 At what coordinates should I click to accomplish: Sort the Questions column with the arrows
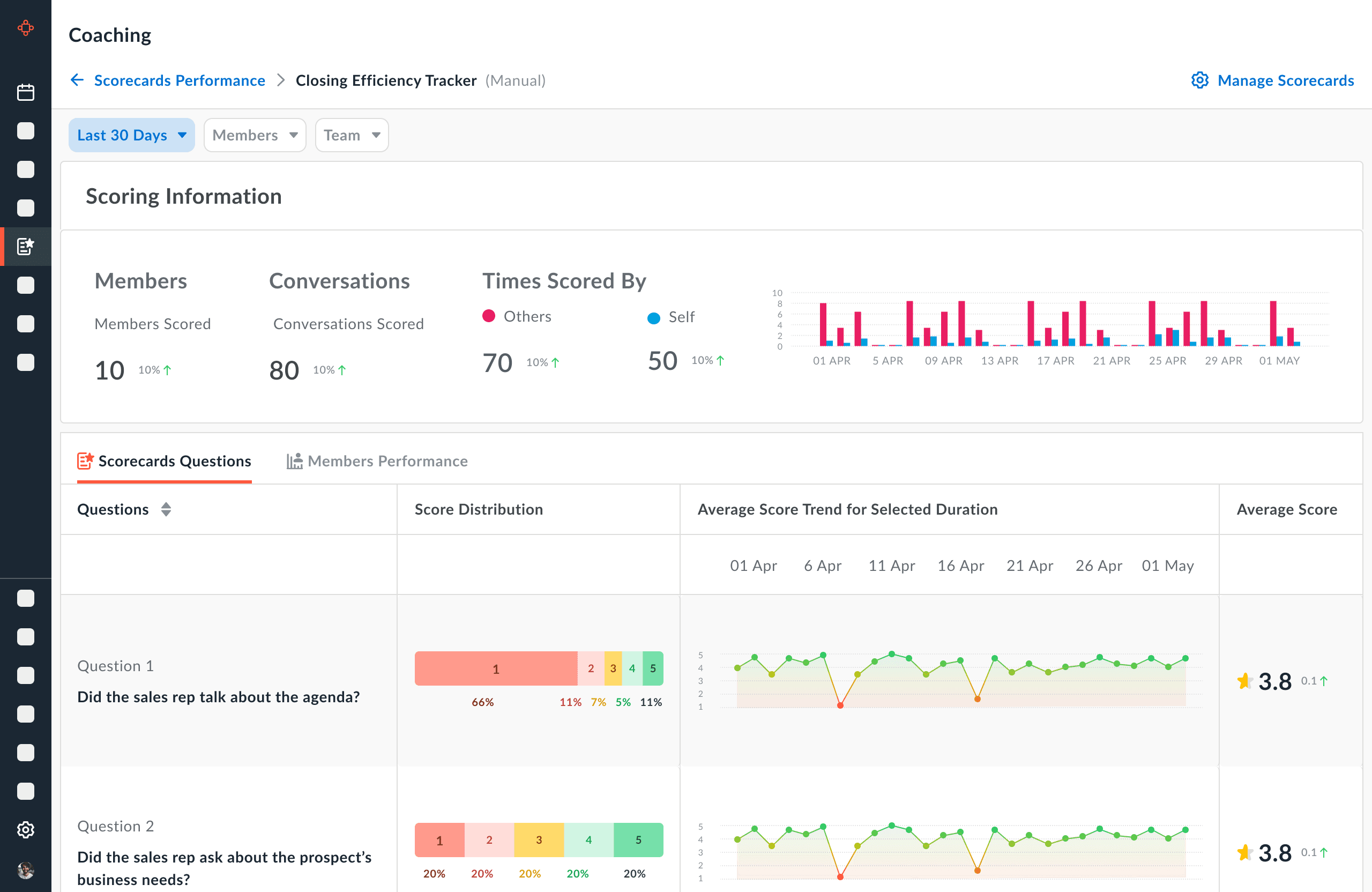166,509
